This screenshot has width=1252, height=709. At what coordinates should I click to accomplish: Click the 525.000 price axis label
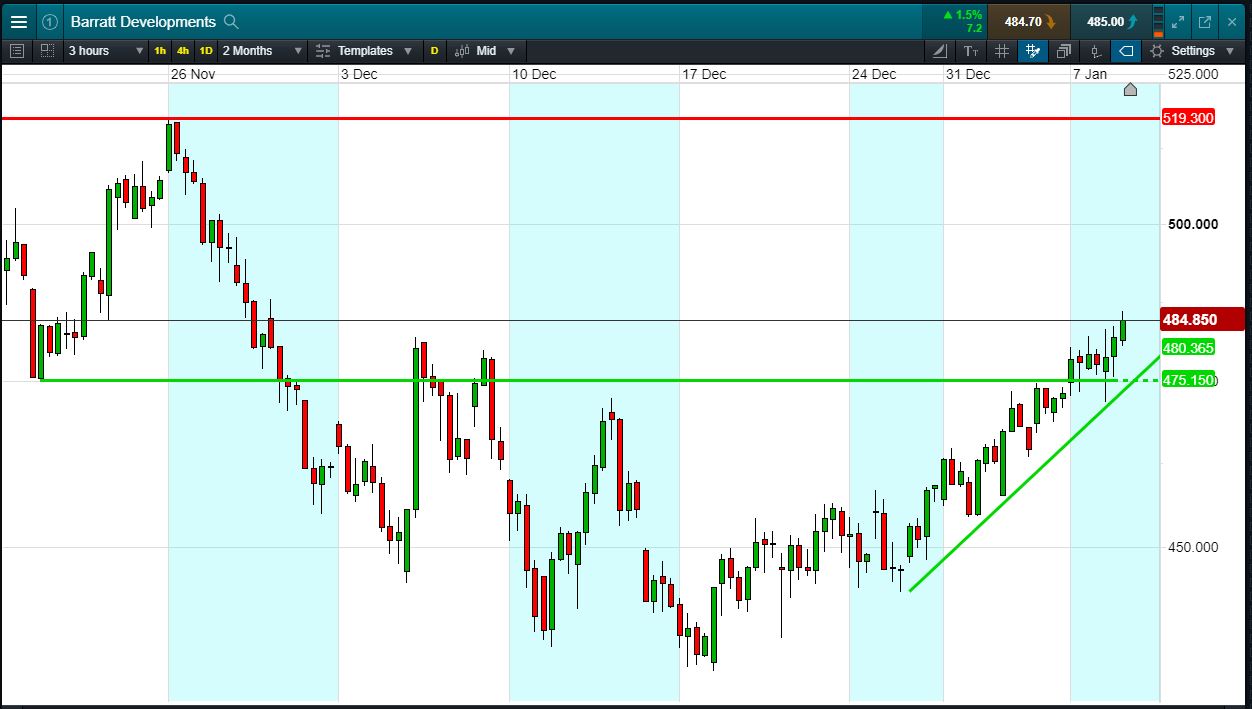[1193, 74]
